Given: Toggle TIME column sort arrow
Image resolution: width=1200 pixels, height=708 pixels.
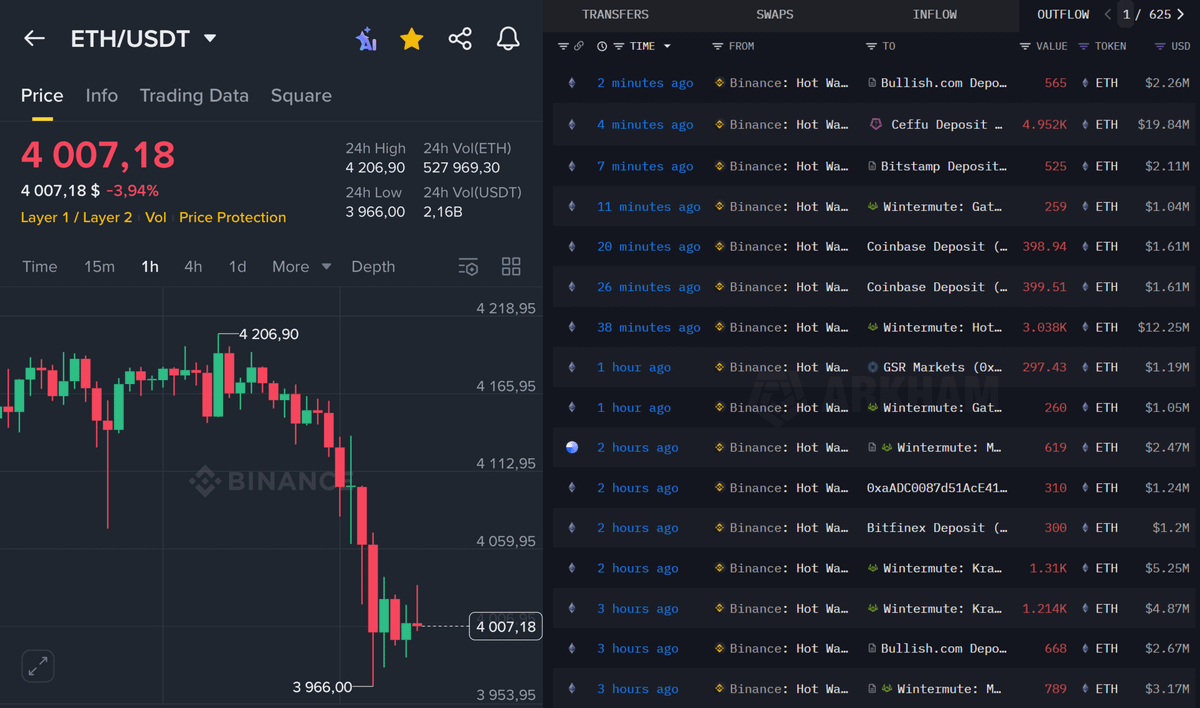Looking at the screenshot, I should 667,46.
